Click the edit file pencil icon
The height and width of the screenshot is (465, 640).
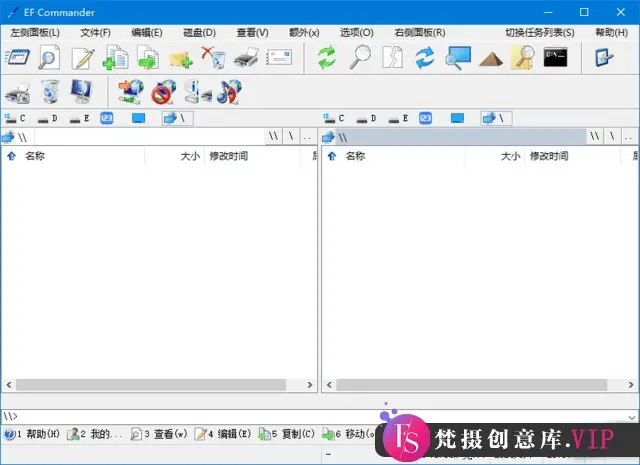tap(83, 58)
